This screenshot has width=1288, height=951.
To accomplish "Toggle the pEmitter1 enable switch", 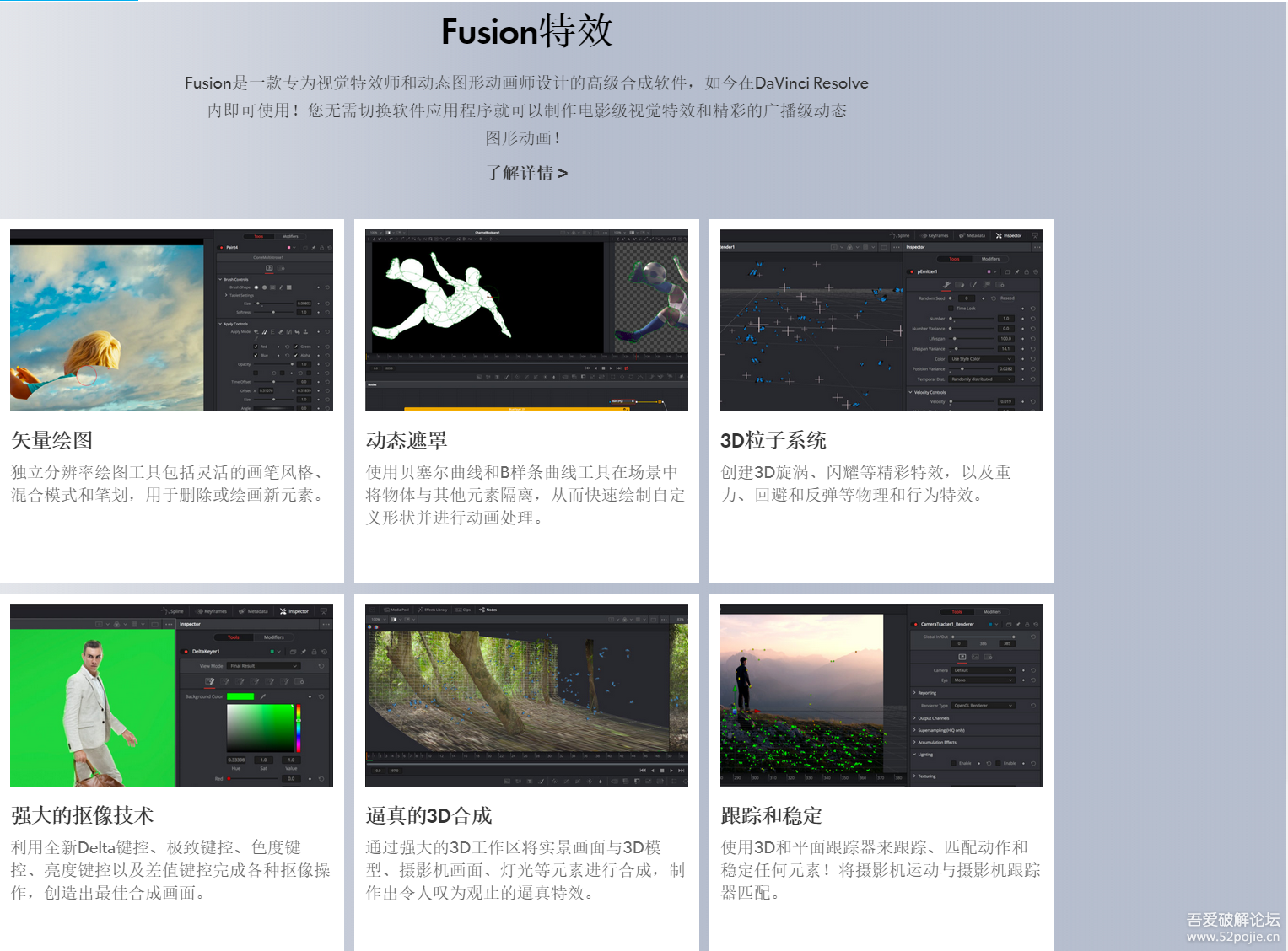I will tap(910, 271).
